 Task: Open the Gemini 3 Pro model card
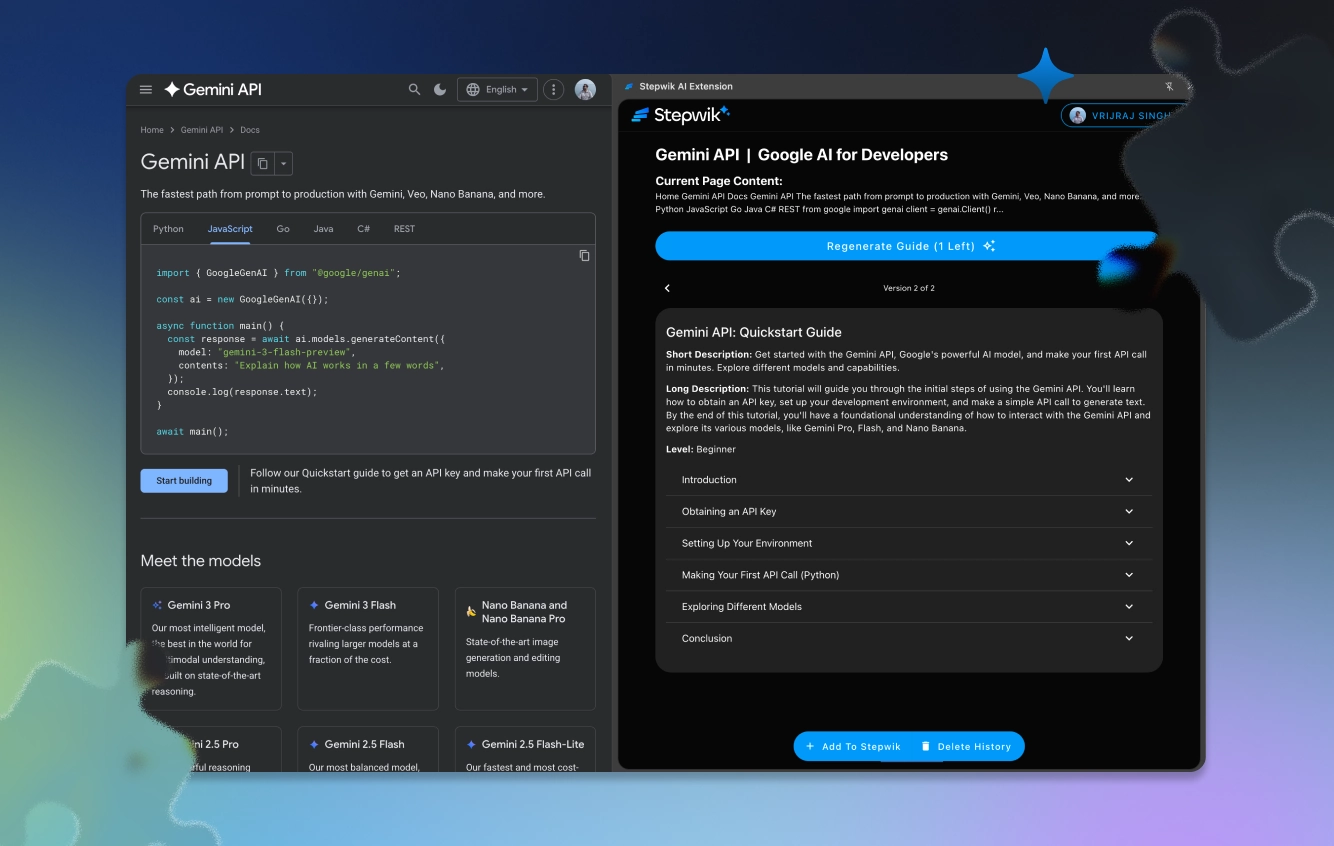tap(211, 649)
